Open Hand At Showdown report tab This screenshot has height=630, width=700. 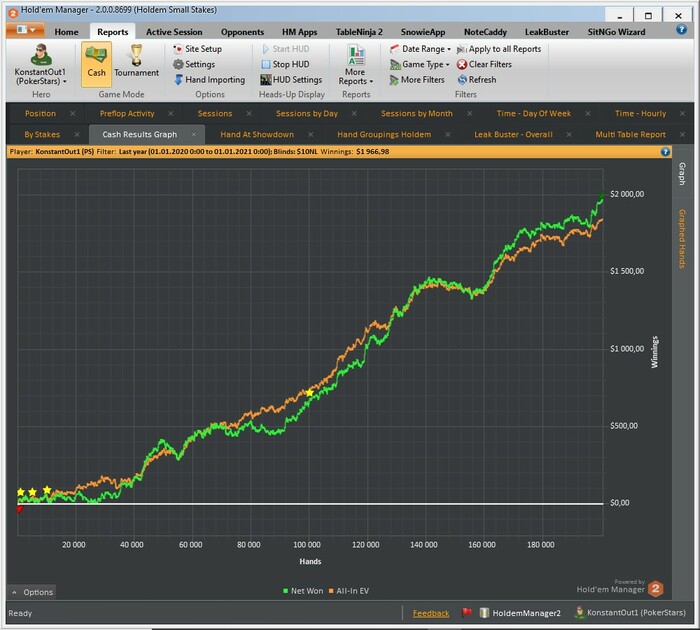(257, 134)
